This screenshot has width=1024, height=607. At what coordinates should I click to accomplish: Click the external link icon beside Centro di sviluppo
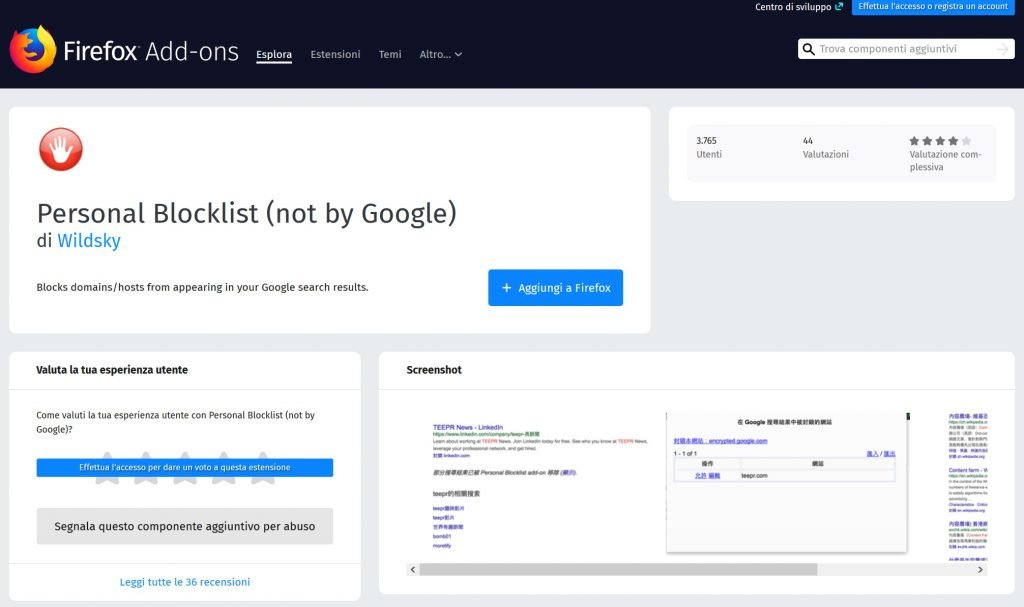coord(839,7)
